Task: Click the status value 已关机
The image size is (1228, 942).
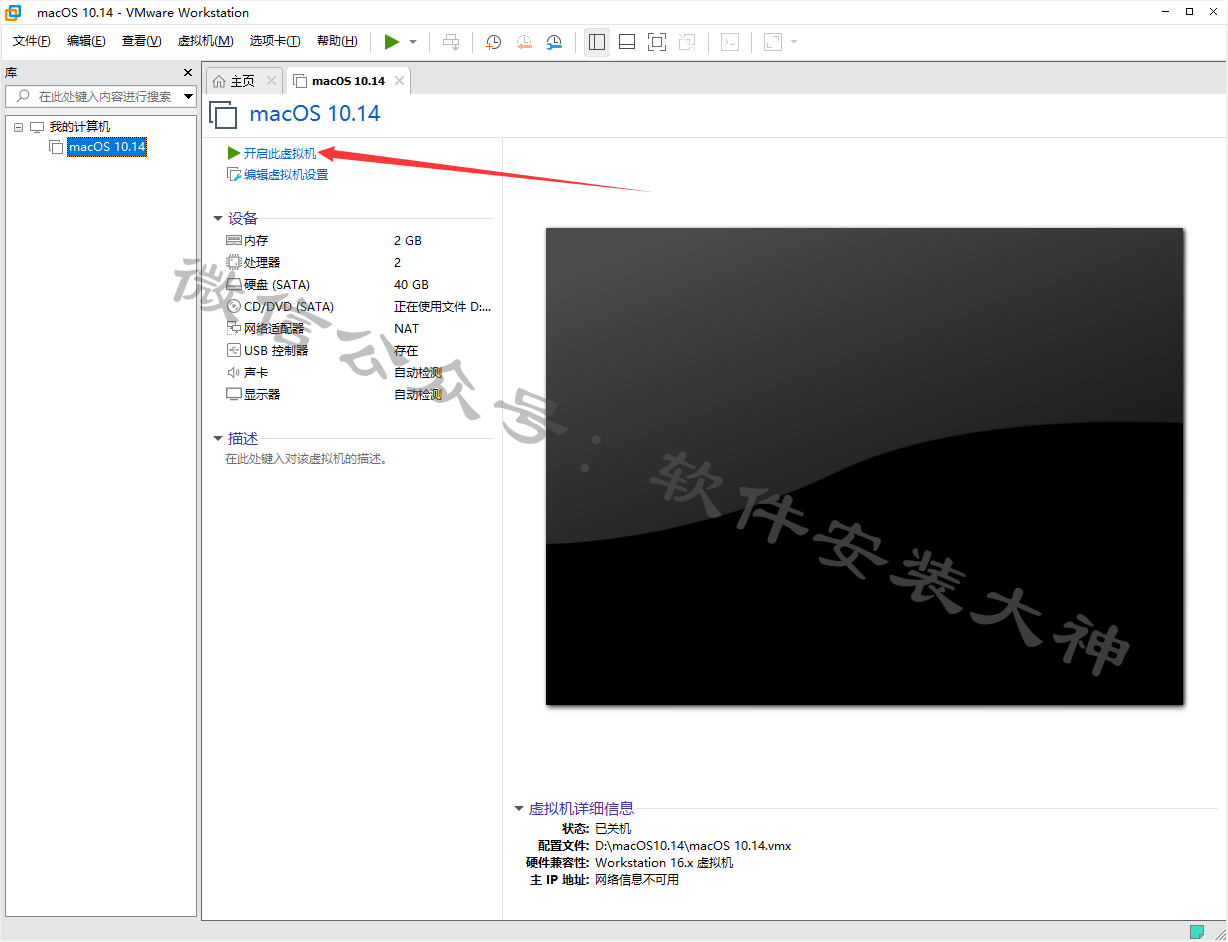Action: [613, 828]
